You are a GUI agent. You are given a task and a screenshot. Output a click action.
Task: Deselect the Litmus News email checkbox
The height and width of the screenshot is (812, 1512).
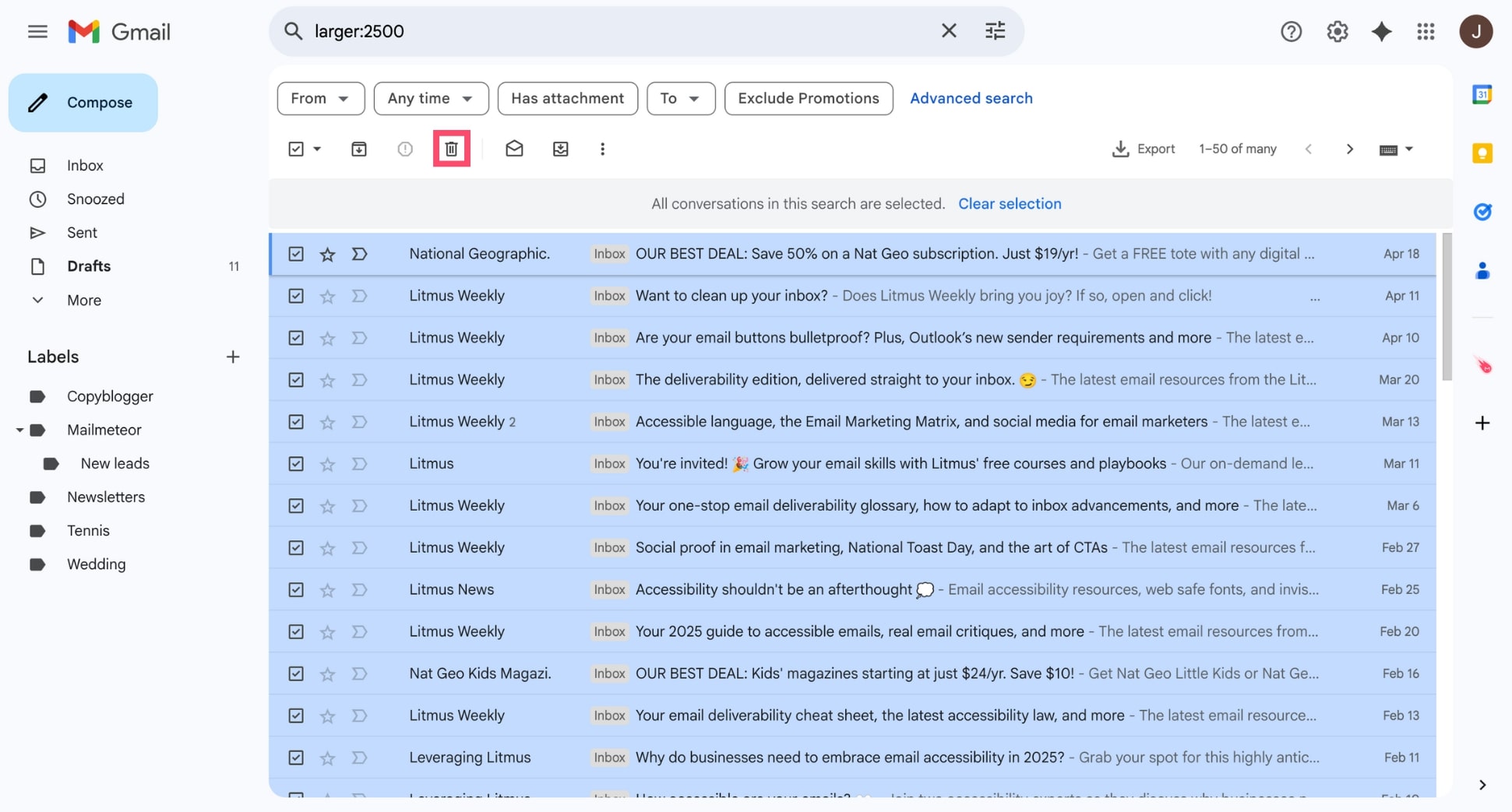click(x=296, y=589)
